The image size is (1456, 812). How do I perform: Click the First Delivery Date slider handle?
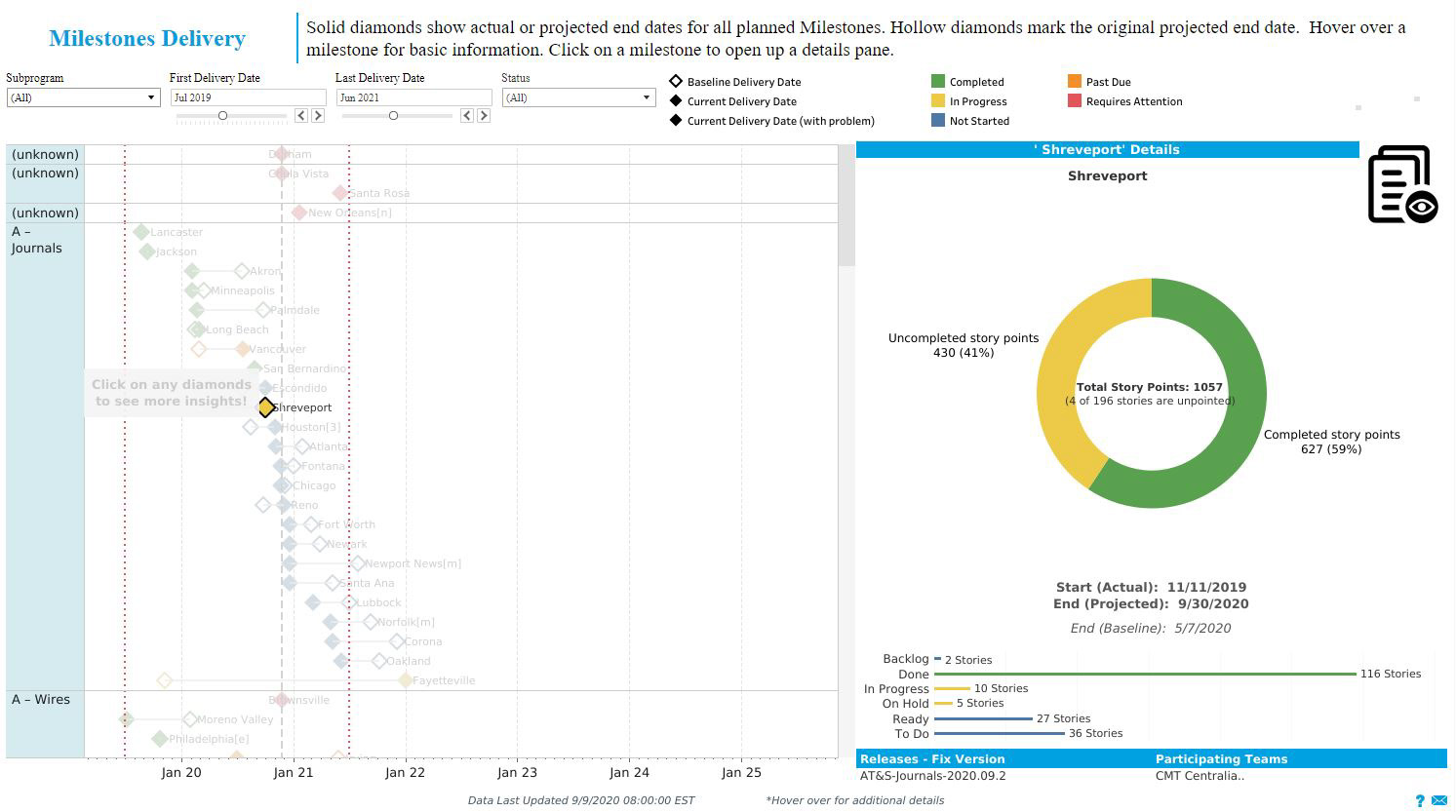222,115
